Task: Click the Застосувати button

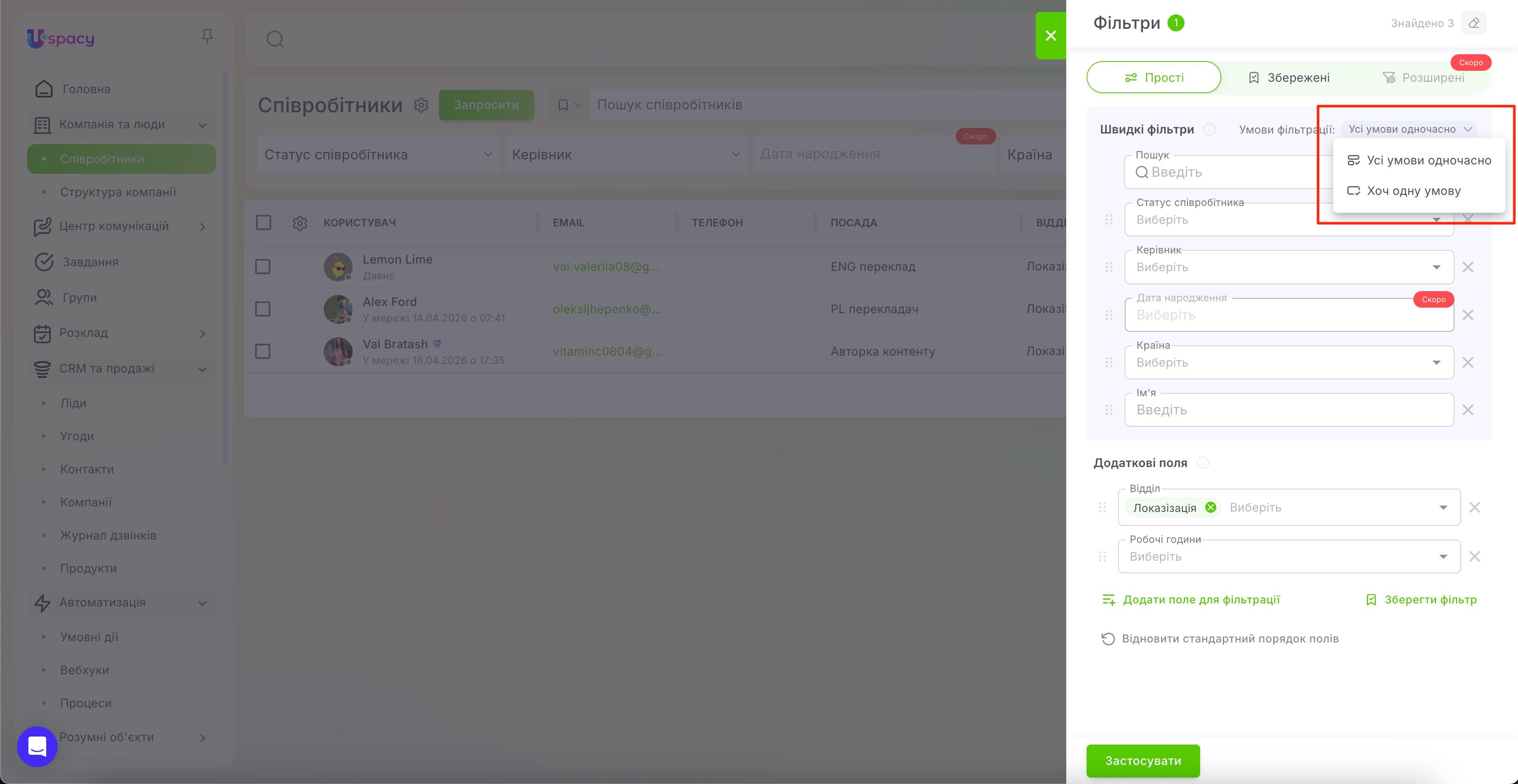Action: pos(1143,761)
